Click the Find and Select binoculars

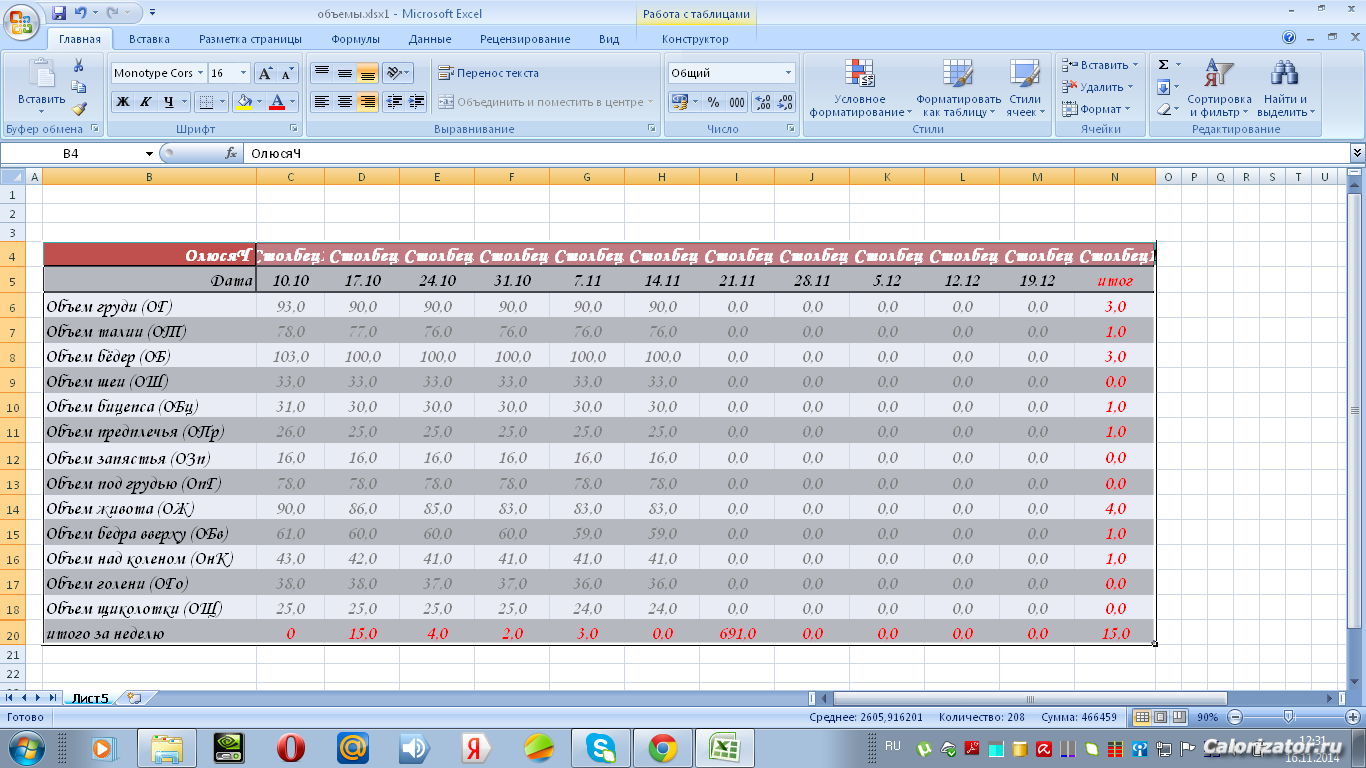[x=1284, y=75]
